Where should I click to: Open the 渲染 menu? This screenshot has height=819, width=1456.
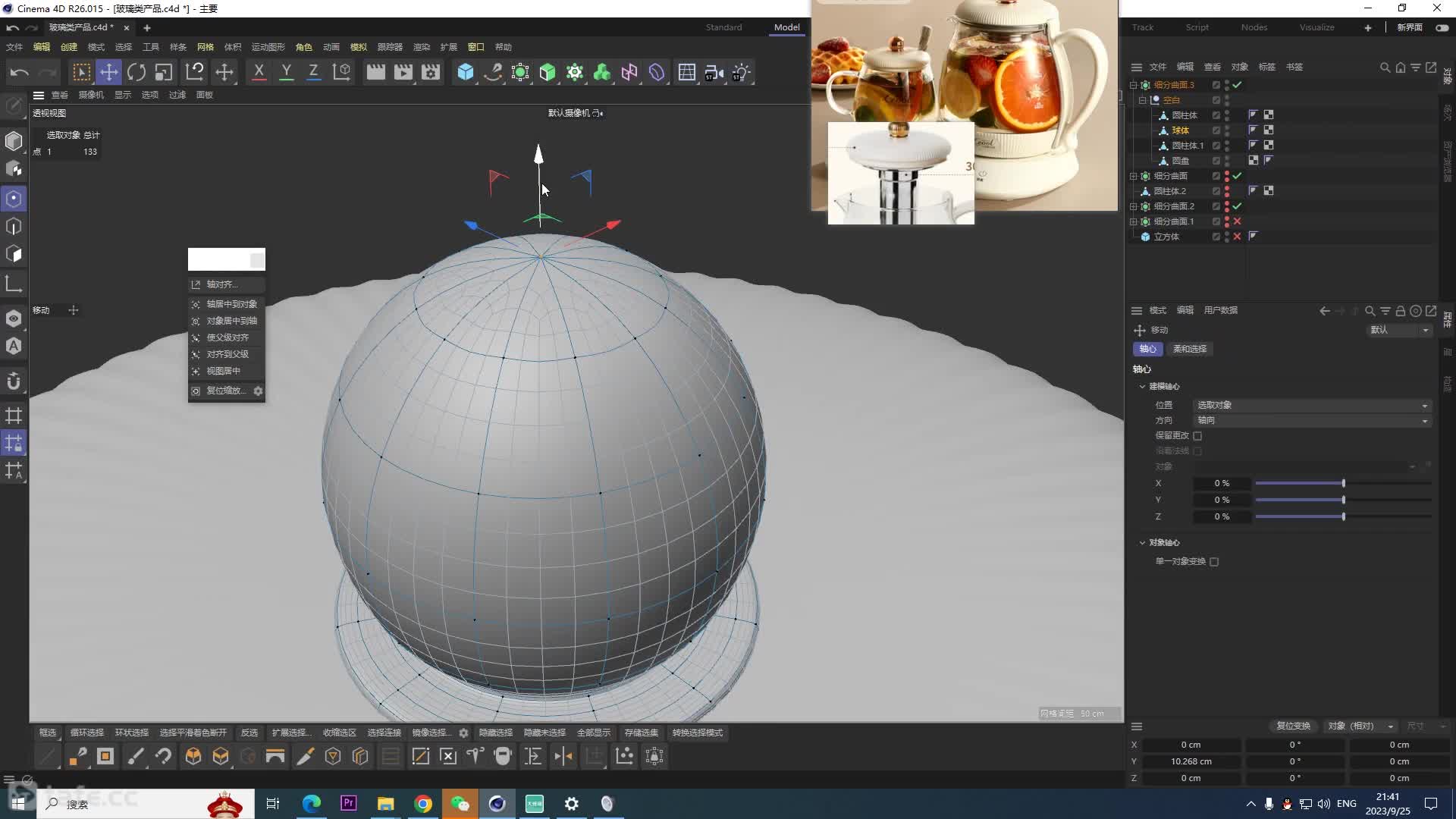[x=422, y=47]
